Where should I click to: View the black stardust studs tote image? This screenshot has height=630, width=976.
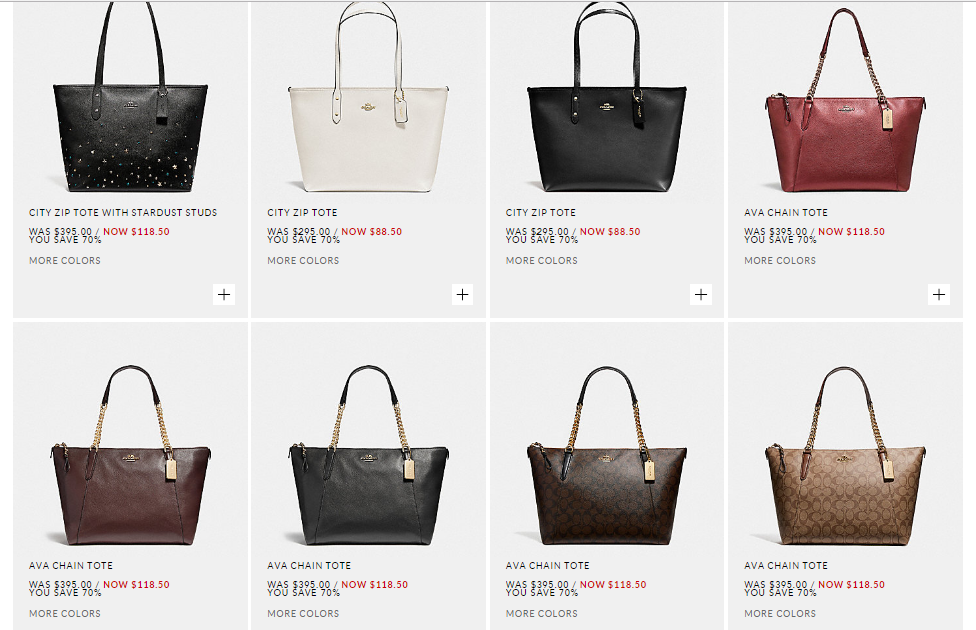pyautogui.click(x=131, y=100)
